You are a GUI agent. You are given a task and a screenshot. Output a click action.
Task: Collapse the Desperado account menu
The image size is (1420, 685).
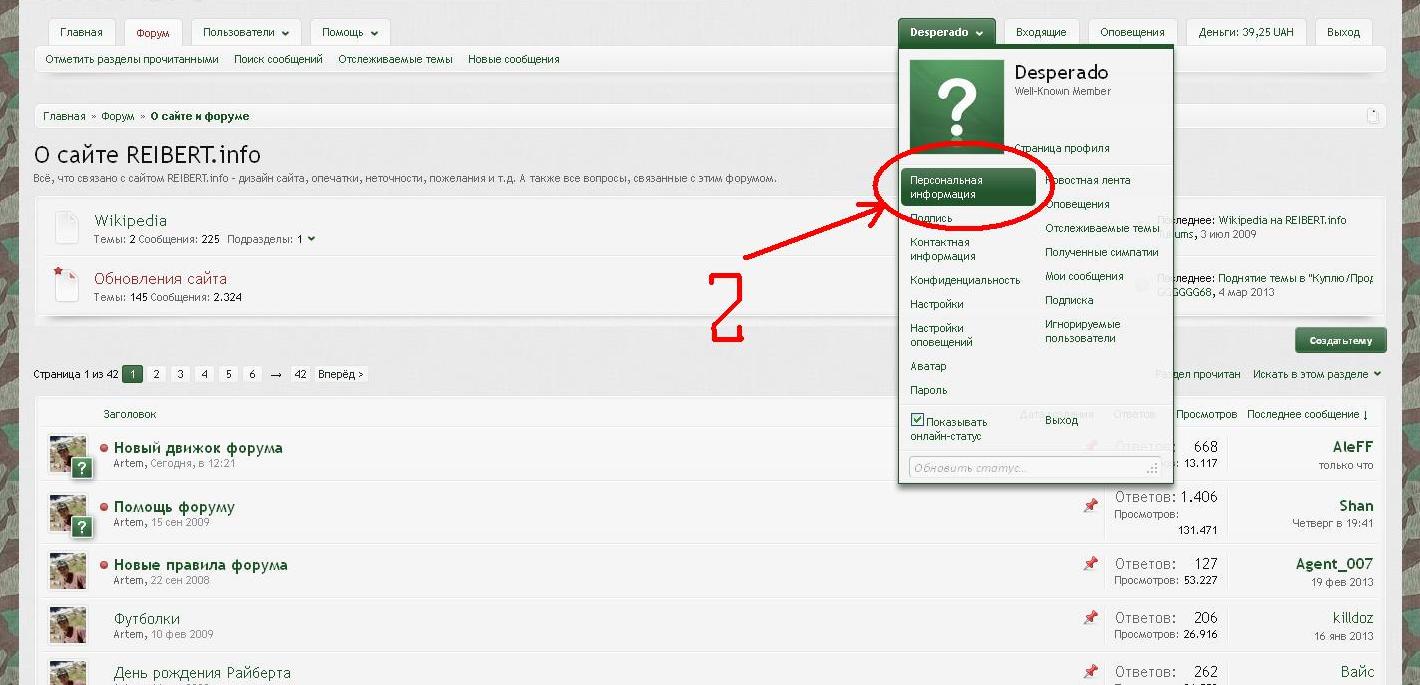pos(946,32)
